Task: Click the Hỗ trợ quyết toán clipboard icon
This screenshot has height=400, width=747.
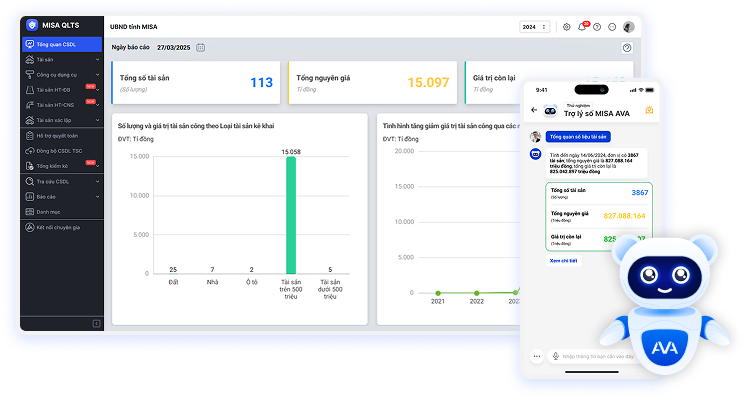Action: (30, 136)
